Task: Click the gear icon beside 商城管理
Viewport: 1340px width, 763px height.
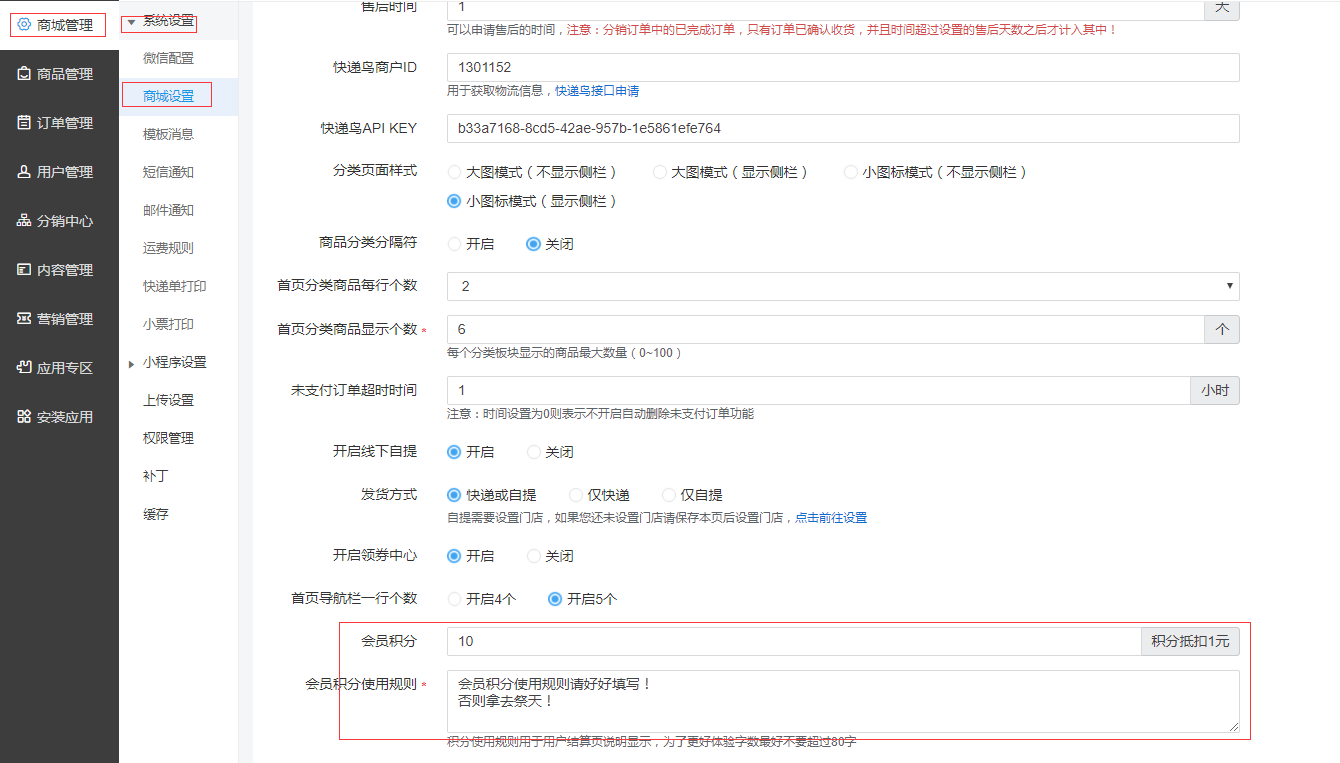Action: point(24,25)
